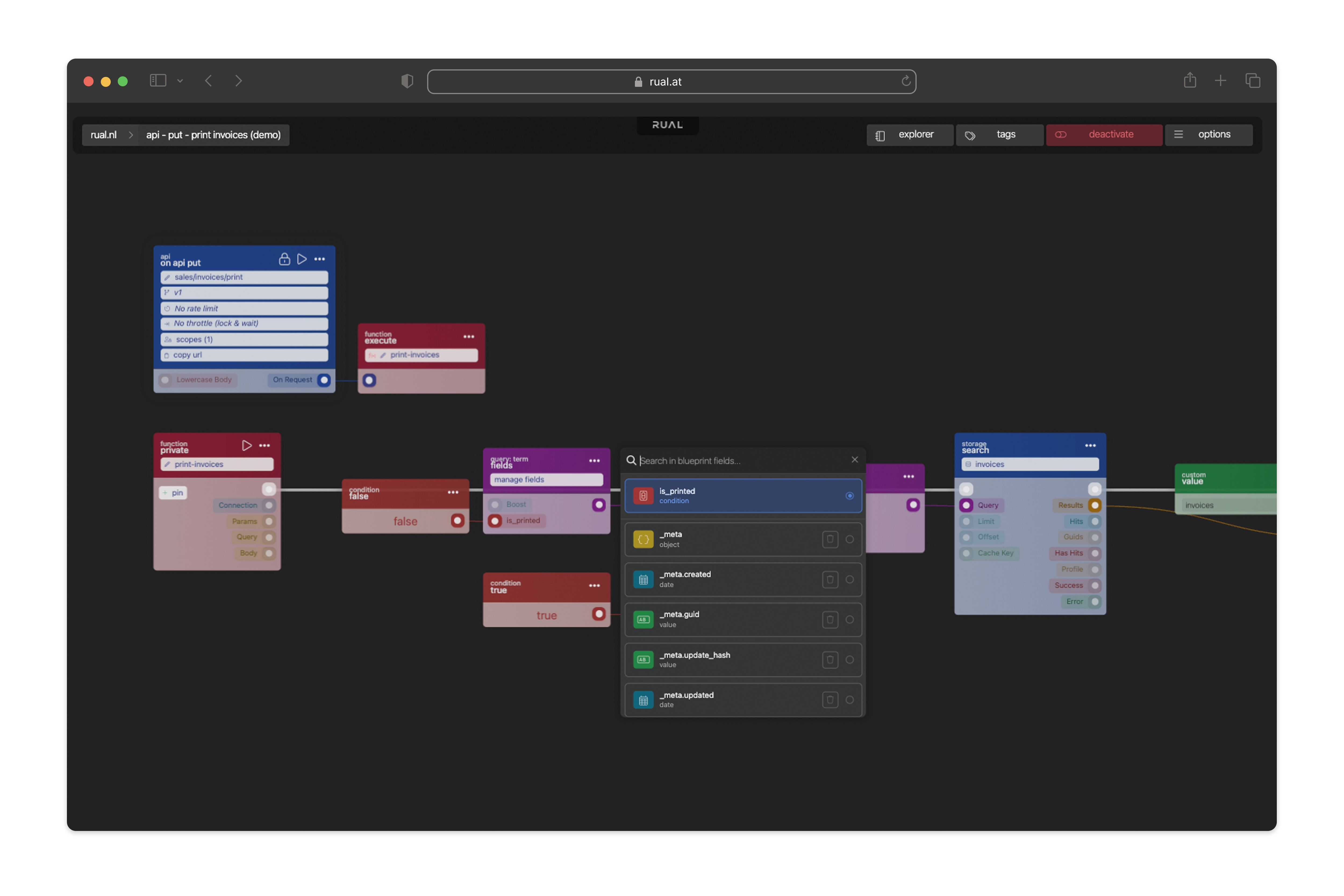The image size is (1344, 896).
Task: Toggle the Query input on the storage search node
Action: (x=966, y=505)
